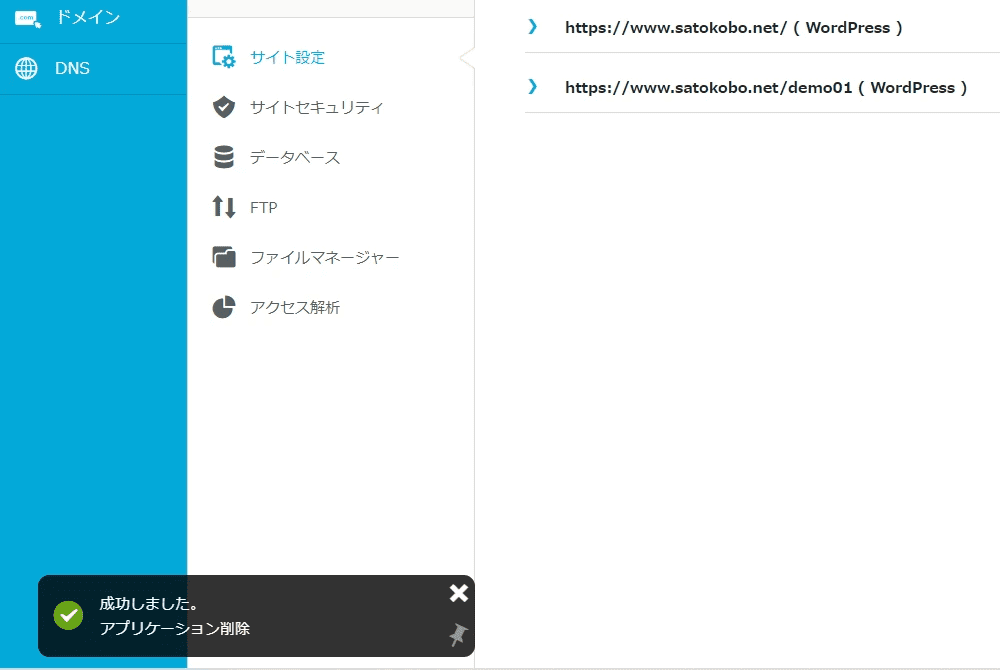This screenshot has height=670, width=1000.
Task: Click the ファイルマネージャー folder icon
Action: click(224, 257)
